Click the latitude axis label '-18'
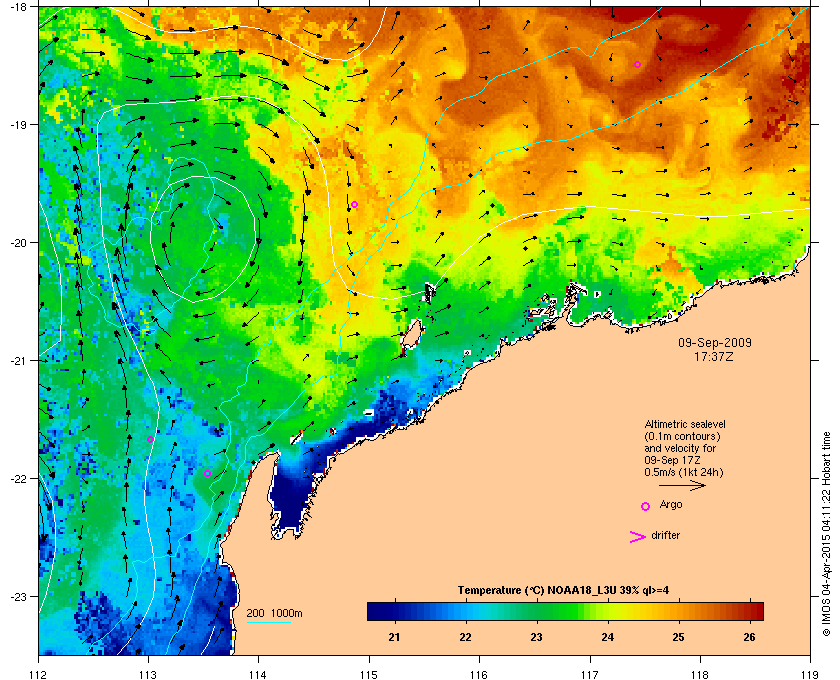Viewport: 840px width, 680px height. coord(18,6)
